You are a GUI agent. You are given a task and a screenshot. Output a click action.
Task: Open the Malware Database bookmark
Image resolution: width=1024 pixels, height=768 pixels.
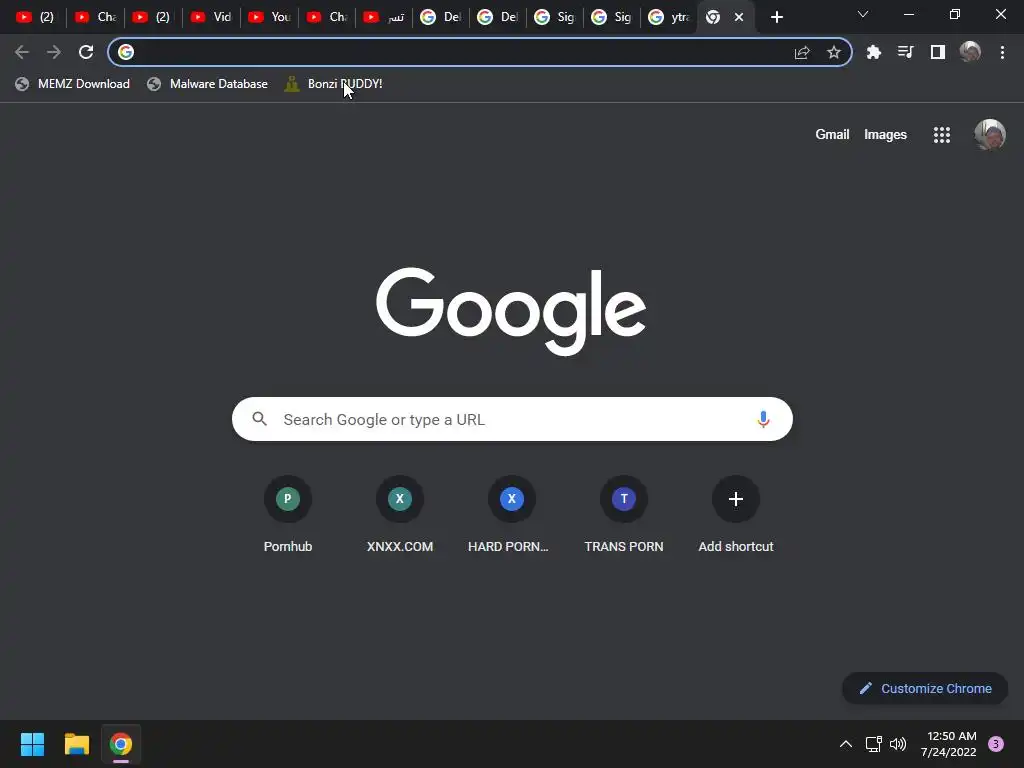[208, 84]
